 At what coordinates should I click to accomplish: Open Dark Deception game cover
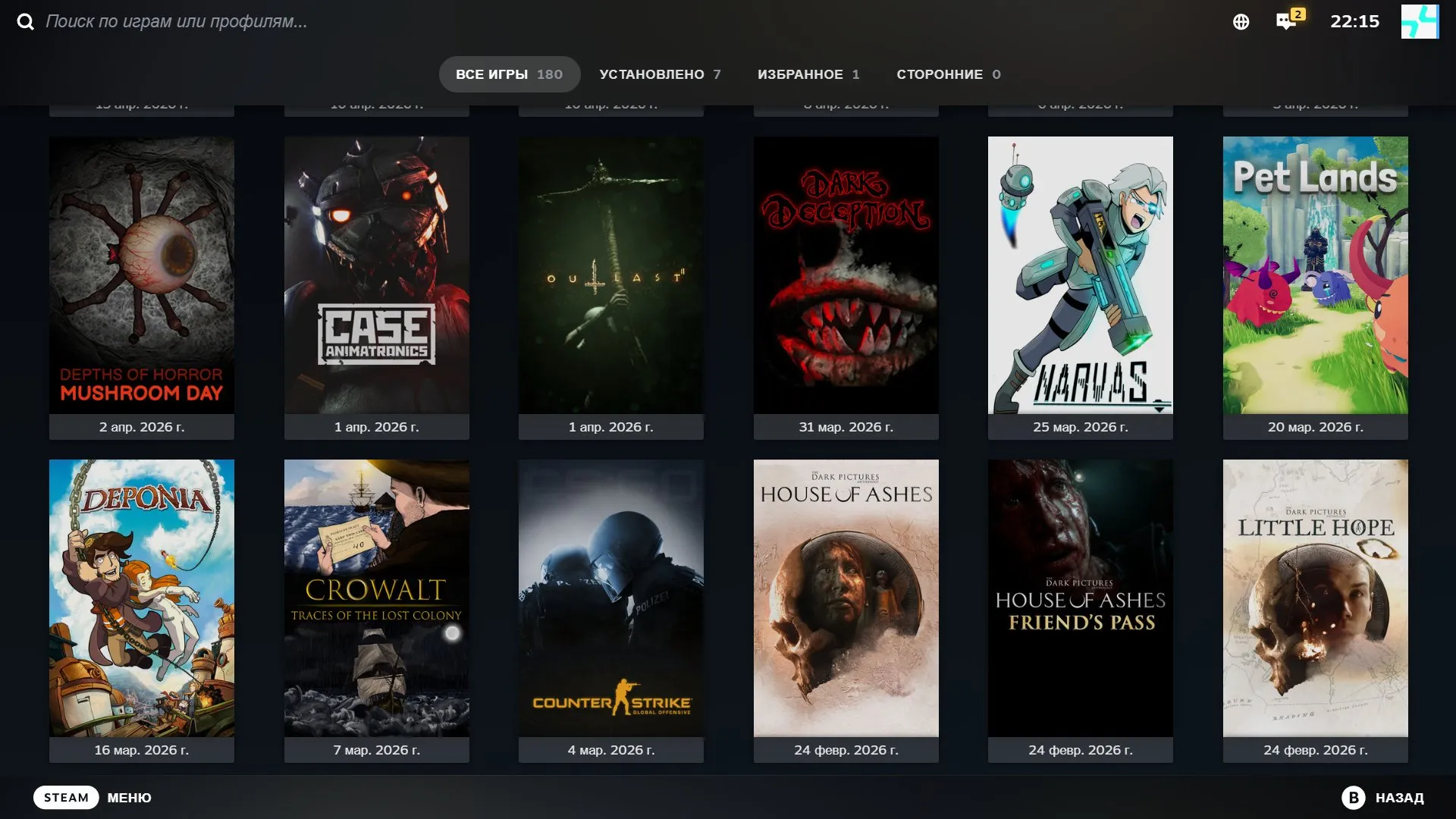(846, 275)
